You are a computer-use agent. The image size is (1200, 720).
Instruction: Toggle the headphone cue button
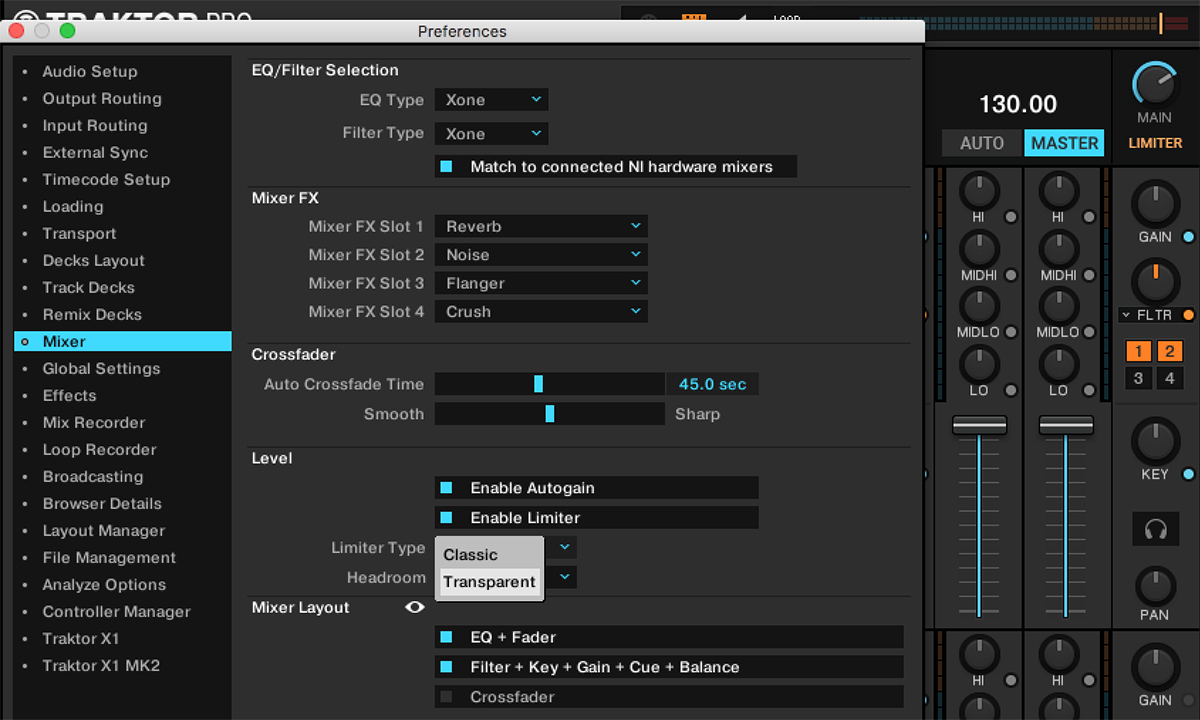coord(1155,529)
